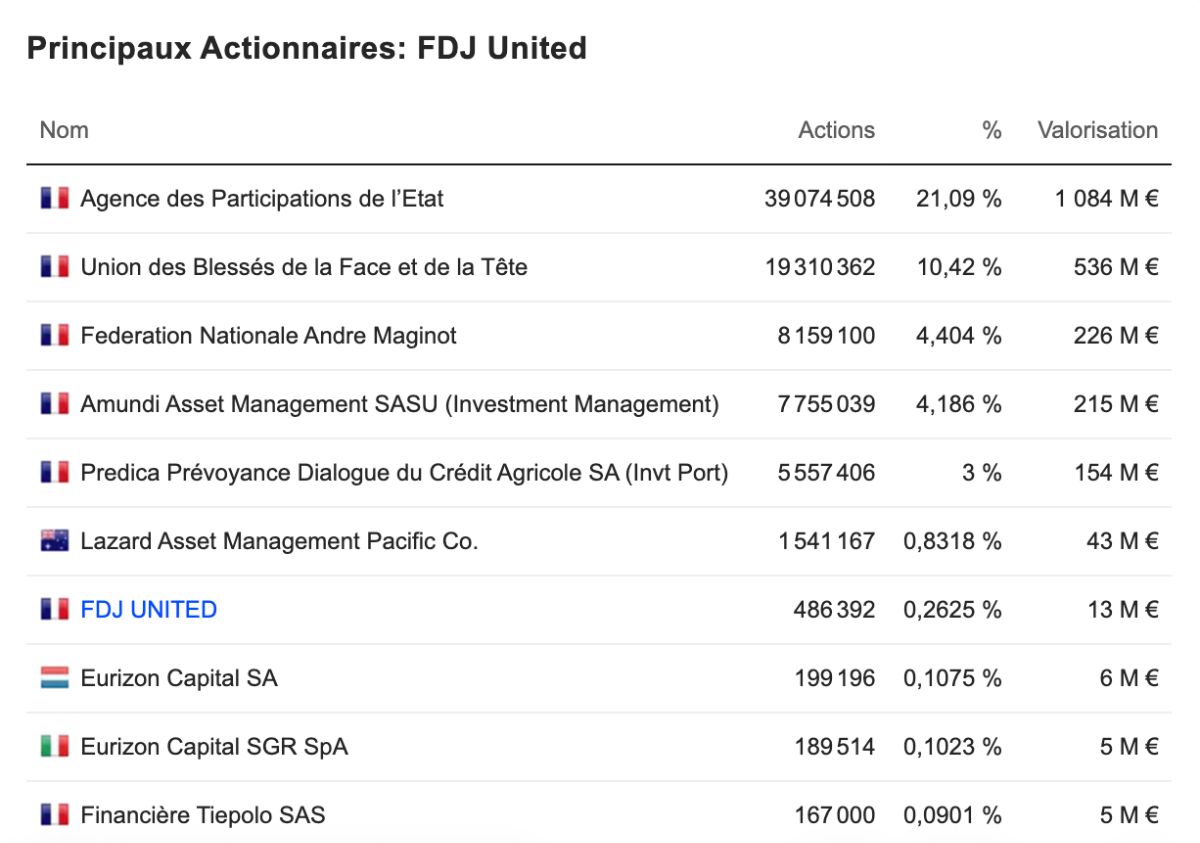Click the Luxembourg flag beside Eurizon Capital SA
This screenshot has width=1200, height=843.
[x=55, y=678]
